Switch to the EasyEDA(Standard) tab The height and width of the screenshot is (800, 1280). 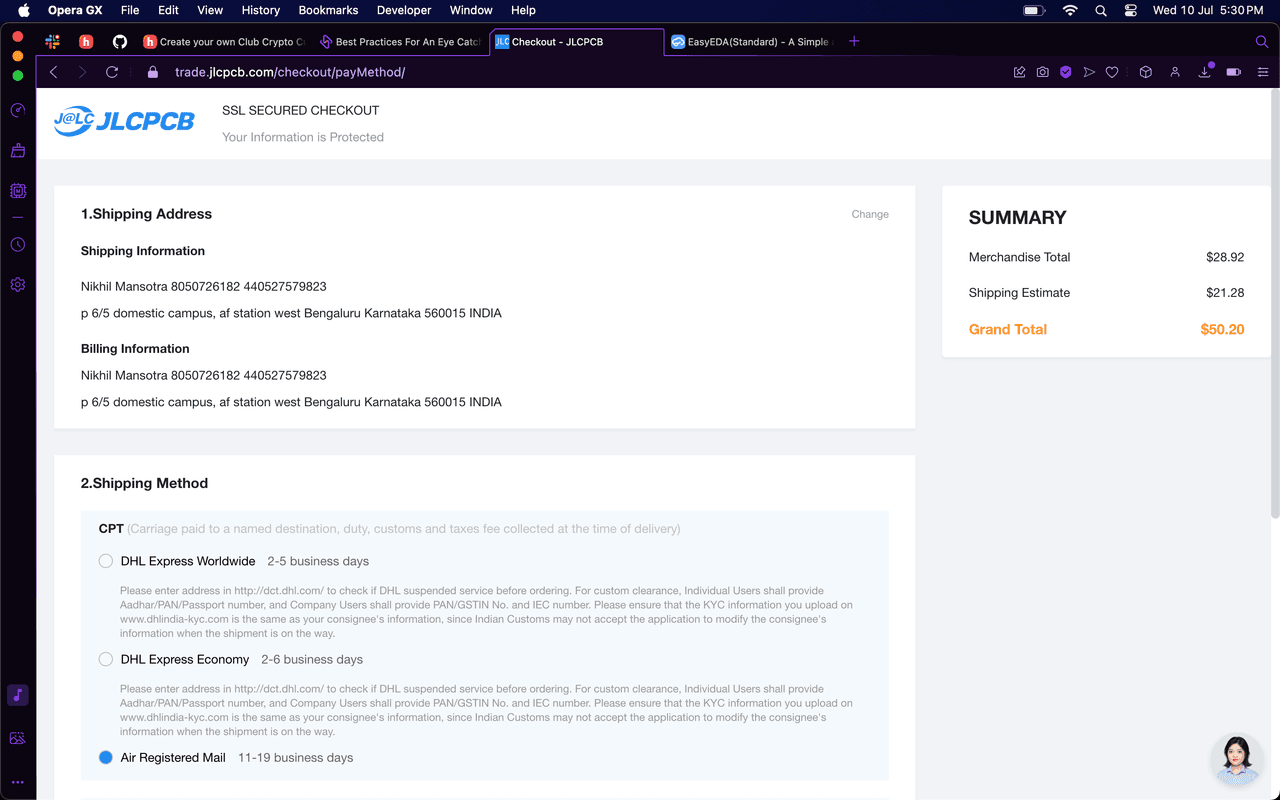click(x=750, y=42)
